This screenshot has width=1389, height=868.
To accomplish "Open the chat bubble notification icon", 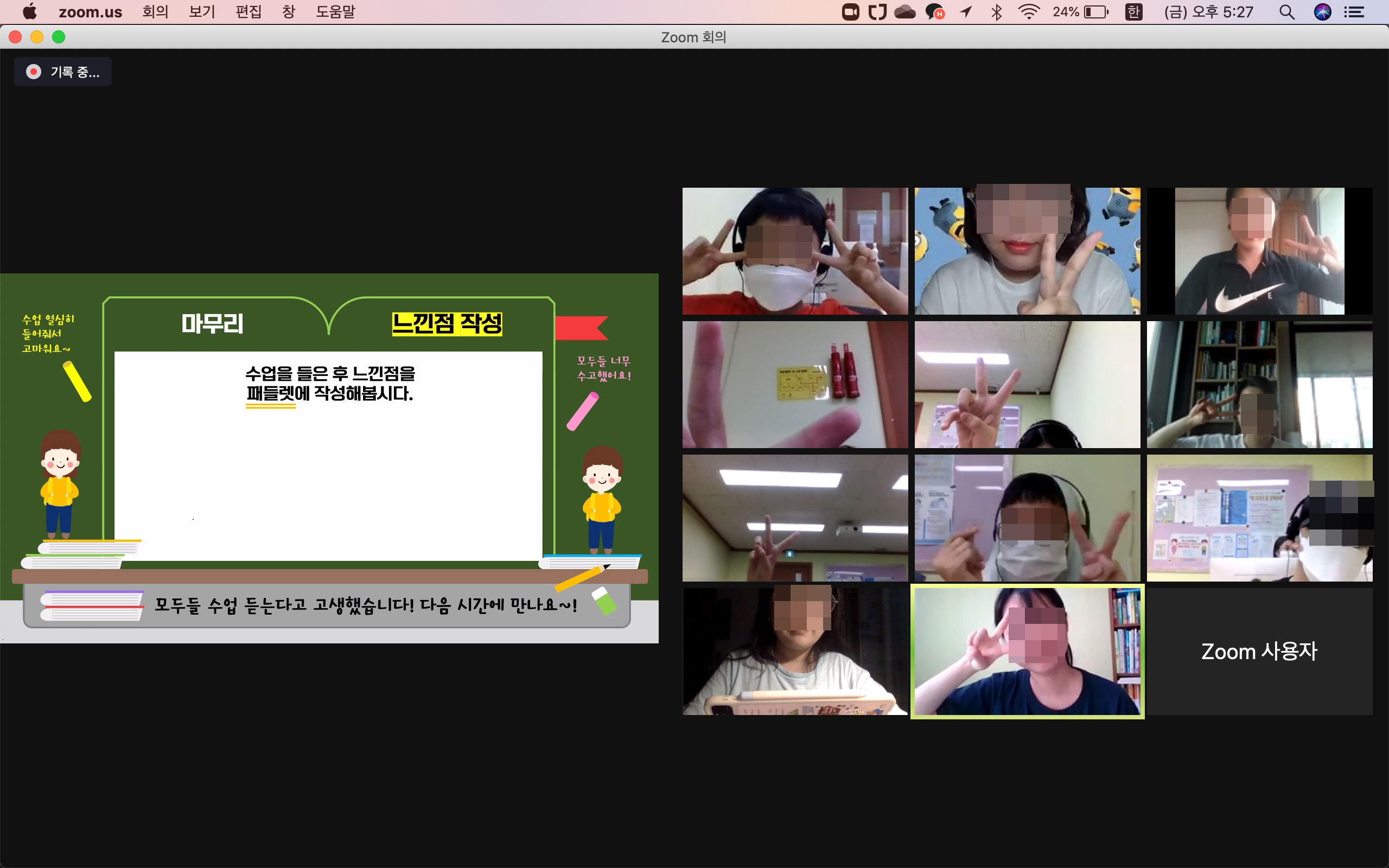I will [934, 12].
